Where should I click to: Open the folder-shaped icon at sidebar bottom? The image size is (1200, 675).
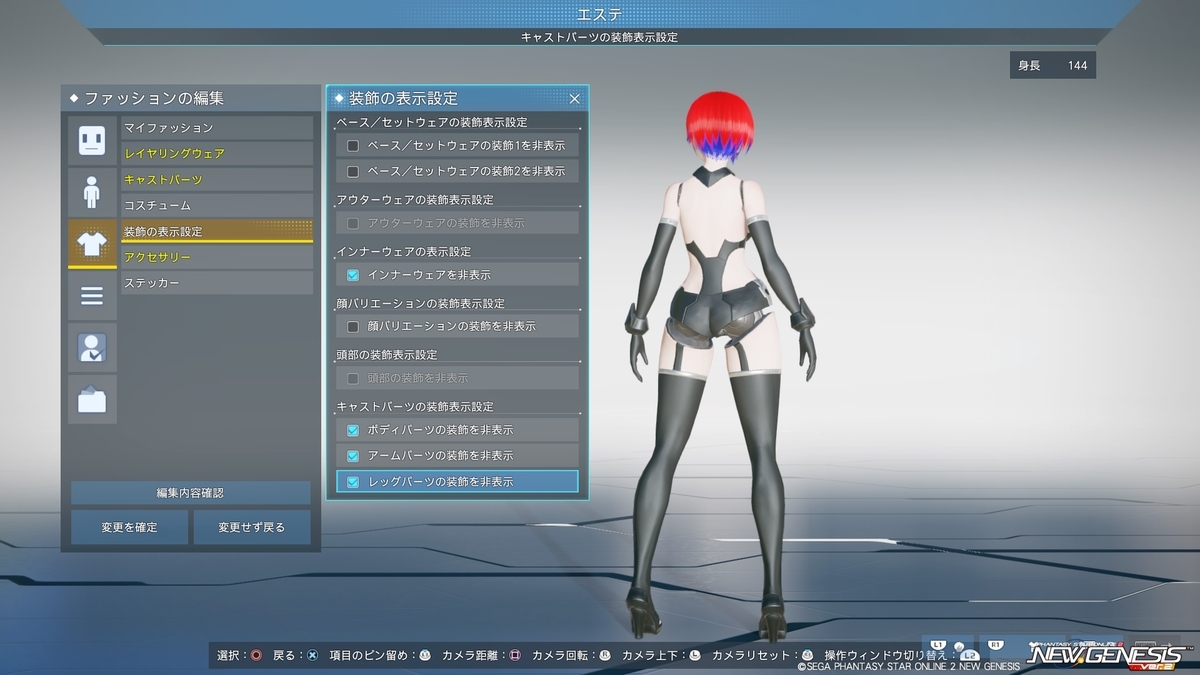[x=92, y=399]
